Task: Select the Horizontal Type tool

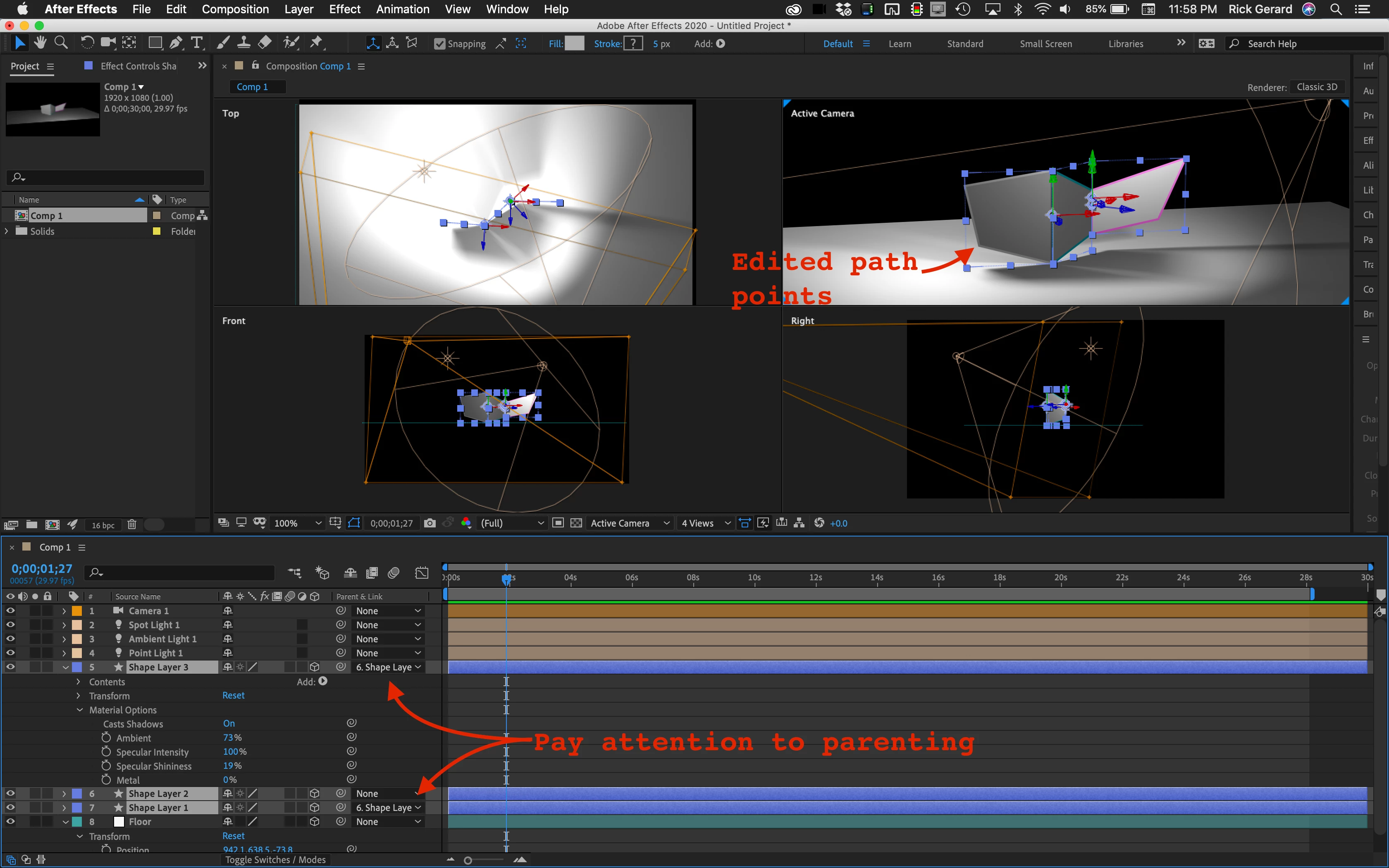Action: 197,43
